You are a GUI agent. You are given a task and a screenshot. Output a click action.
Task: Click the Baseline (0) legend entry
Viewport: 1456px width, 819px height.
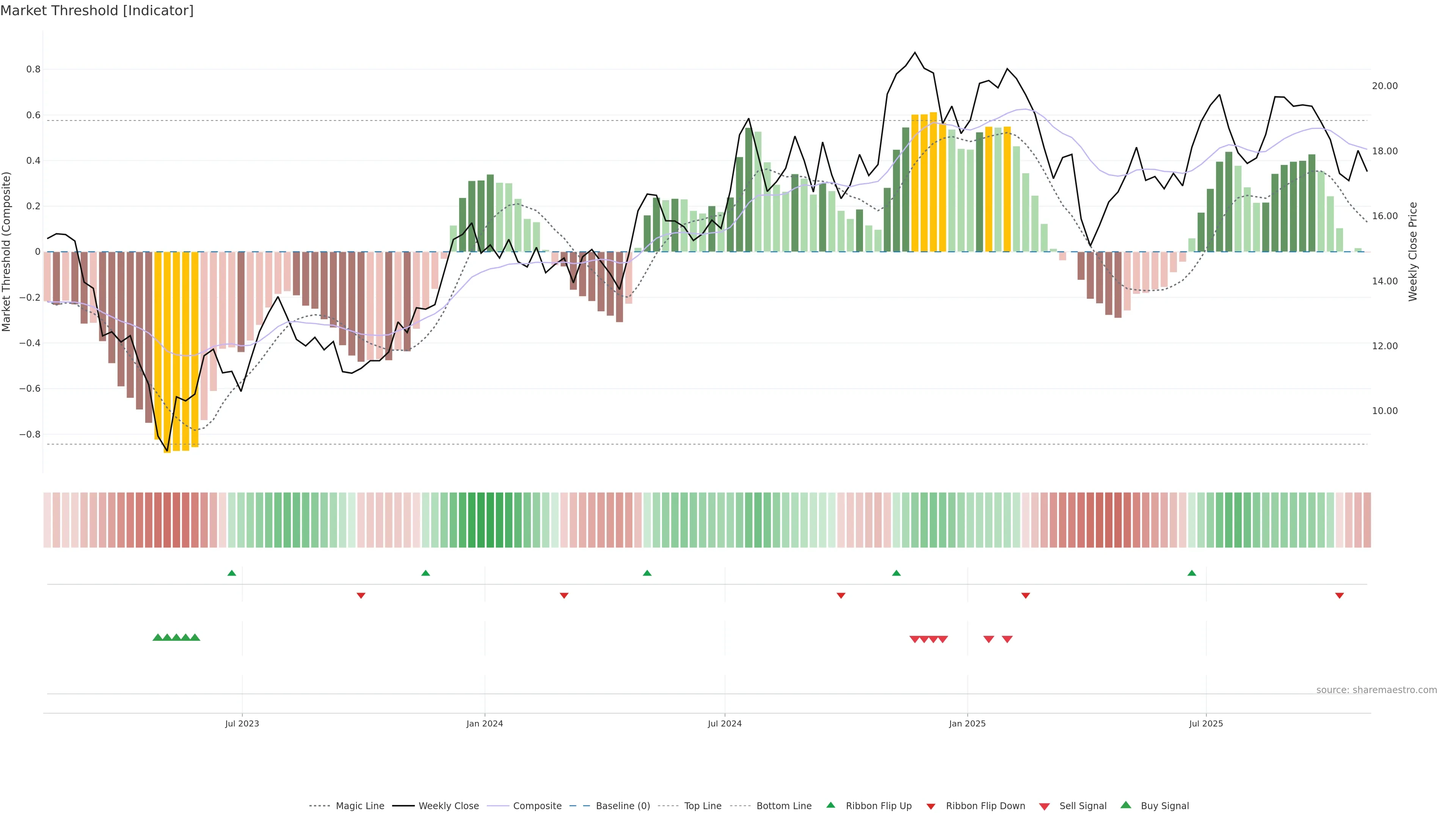click(x=622, y=806)
